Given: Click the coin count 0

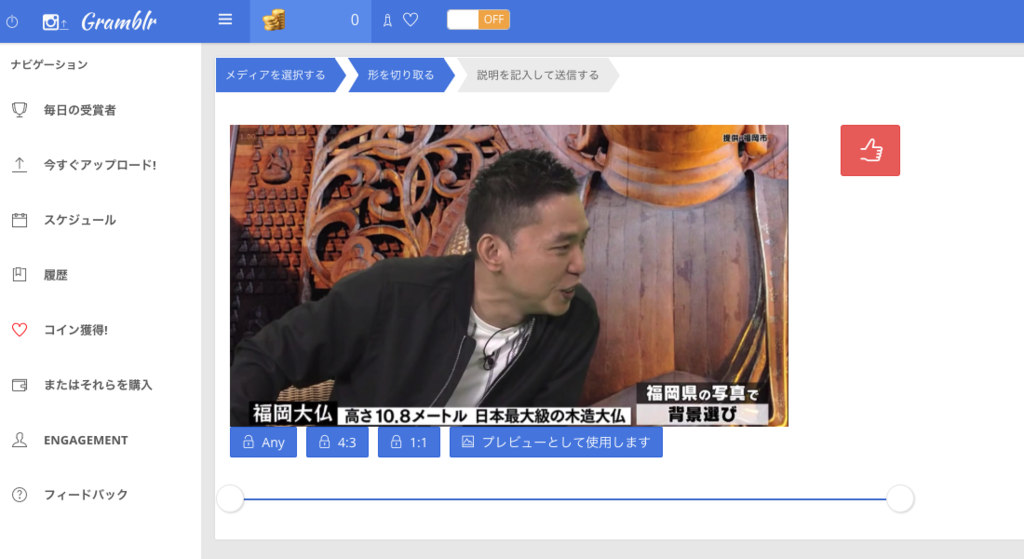Looking at the screenshot, I should coord(355,20).
